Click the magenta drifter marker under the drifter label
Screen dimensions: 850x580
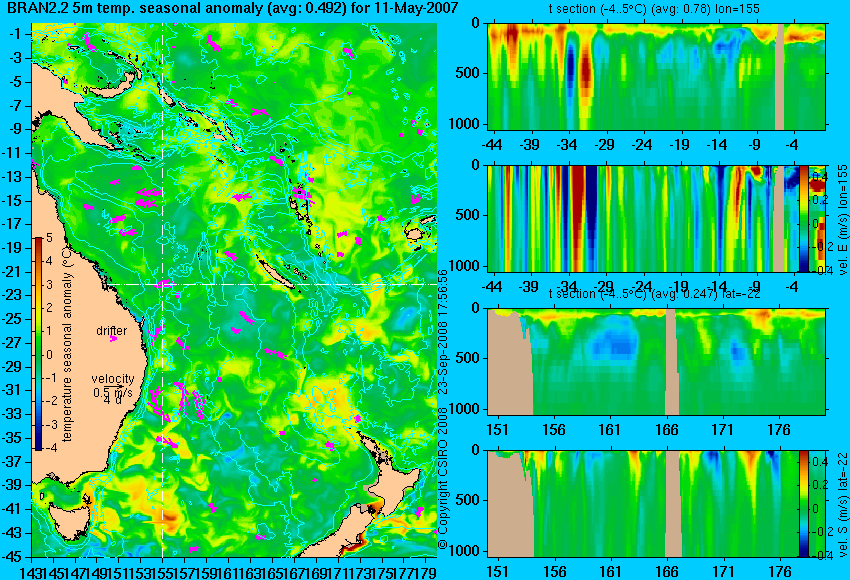coord(113,339)
